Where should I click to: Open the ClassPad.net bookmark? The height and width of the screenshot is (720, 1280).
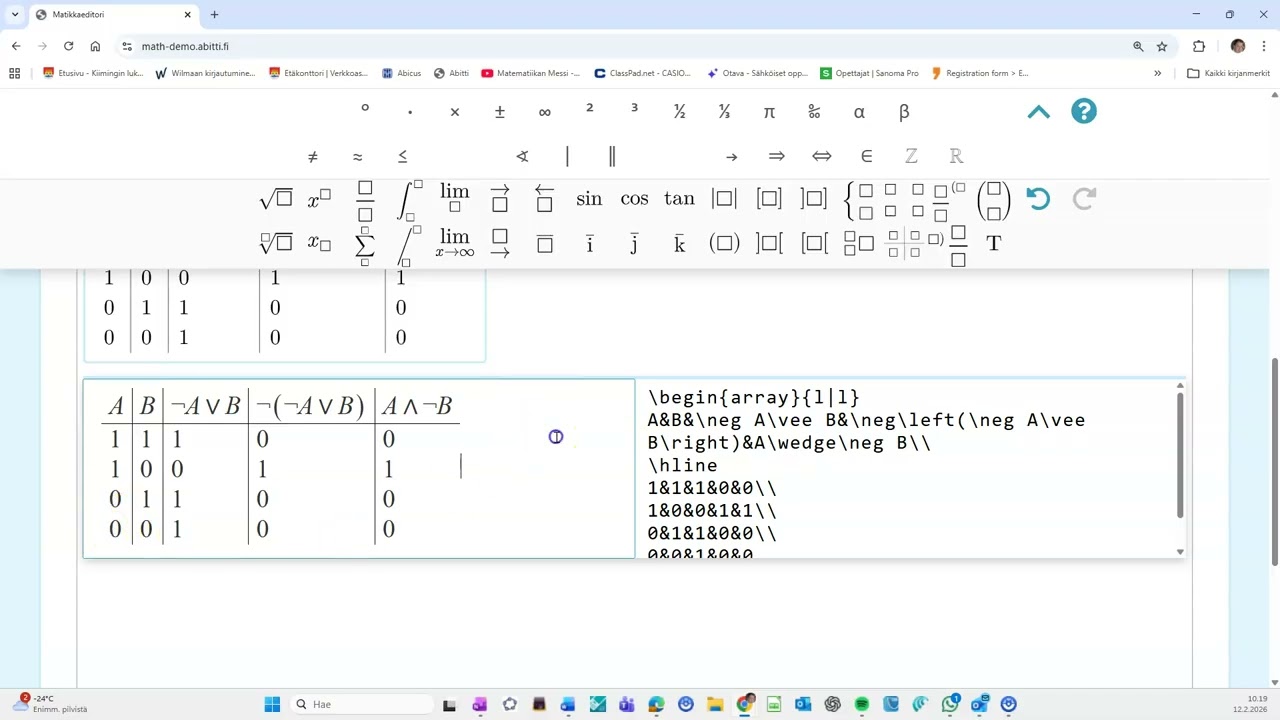(643, 73)
